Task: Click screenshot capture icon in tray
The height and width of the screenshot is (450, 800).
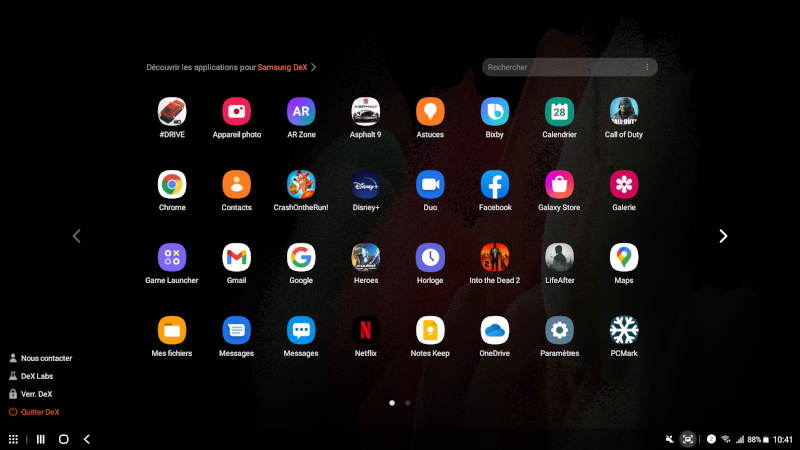Action: click(688, 439)
